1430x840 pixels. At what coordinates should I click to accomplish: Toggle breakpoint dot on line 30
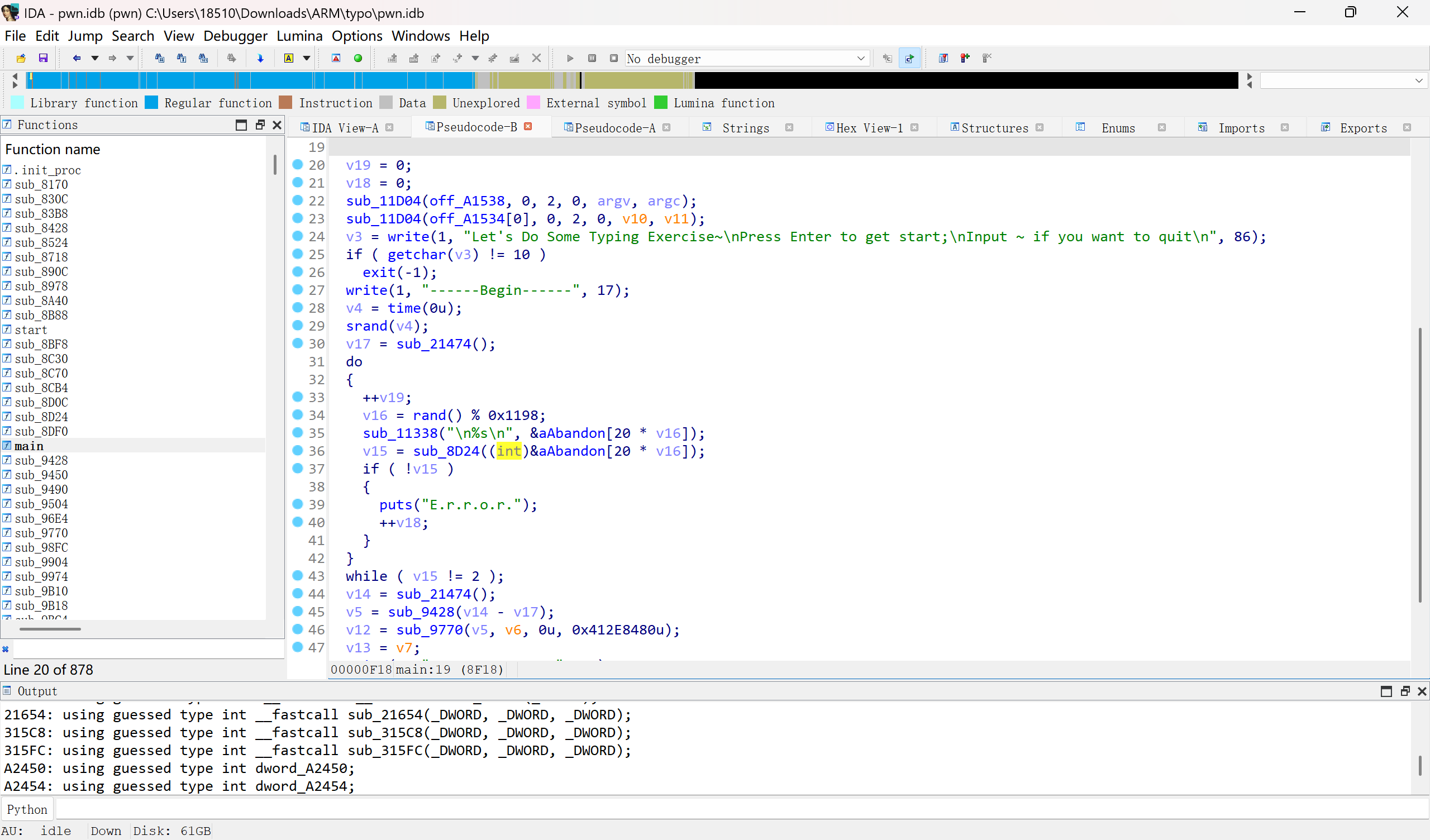[x=297, y=343]
